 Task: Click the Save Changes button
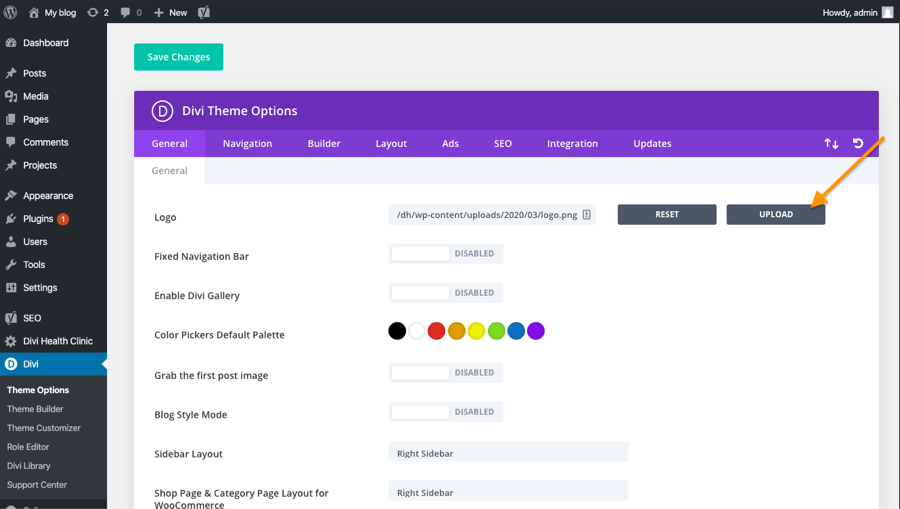click(179, 57)
